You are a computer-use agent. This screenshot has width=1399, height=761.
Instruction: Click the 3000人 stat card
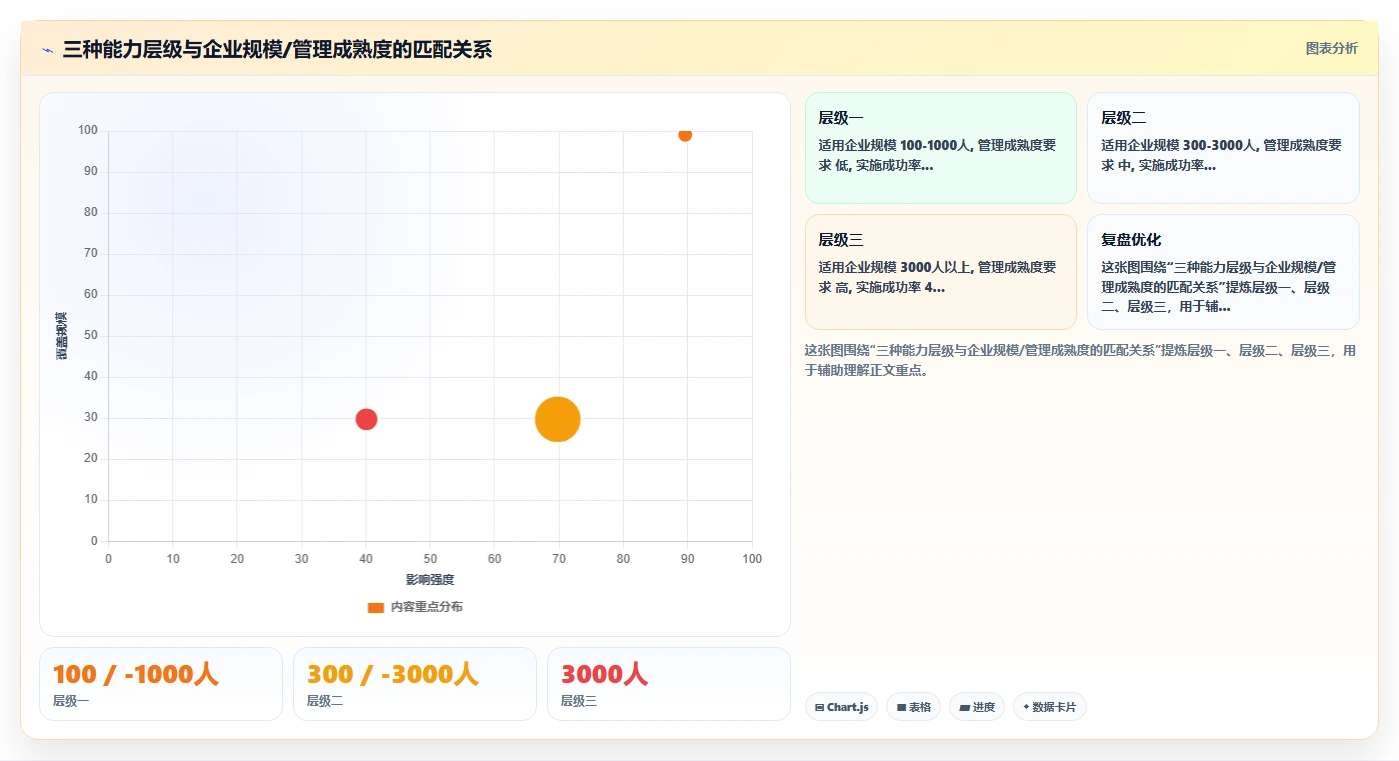669,684
